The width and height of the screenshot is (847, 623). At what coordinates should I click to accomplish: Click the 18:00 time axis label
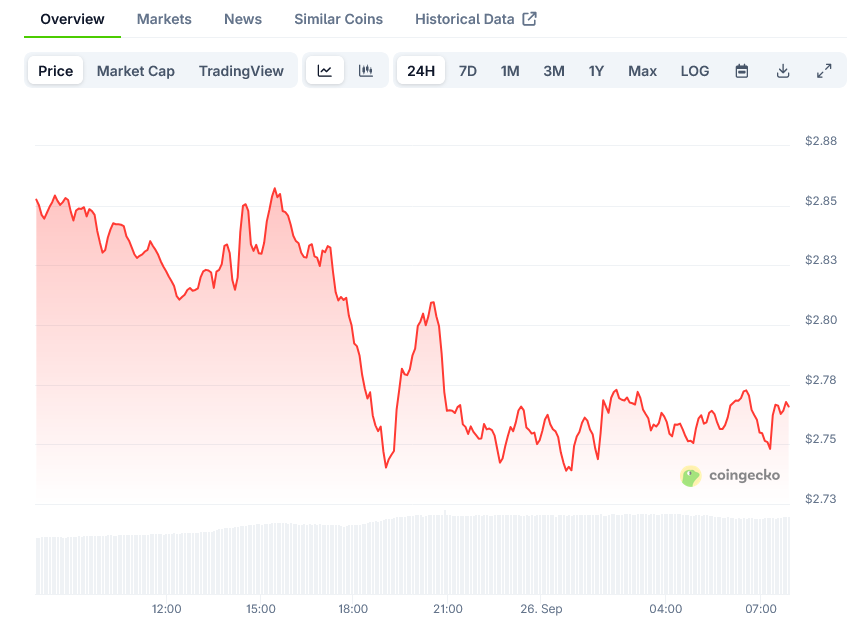353,609
